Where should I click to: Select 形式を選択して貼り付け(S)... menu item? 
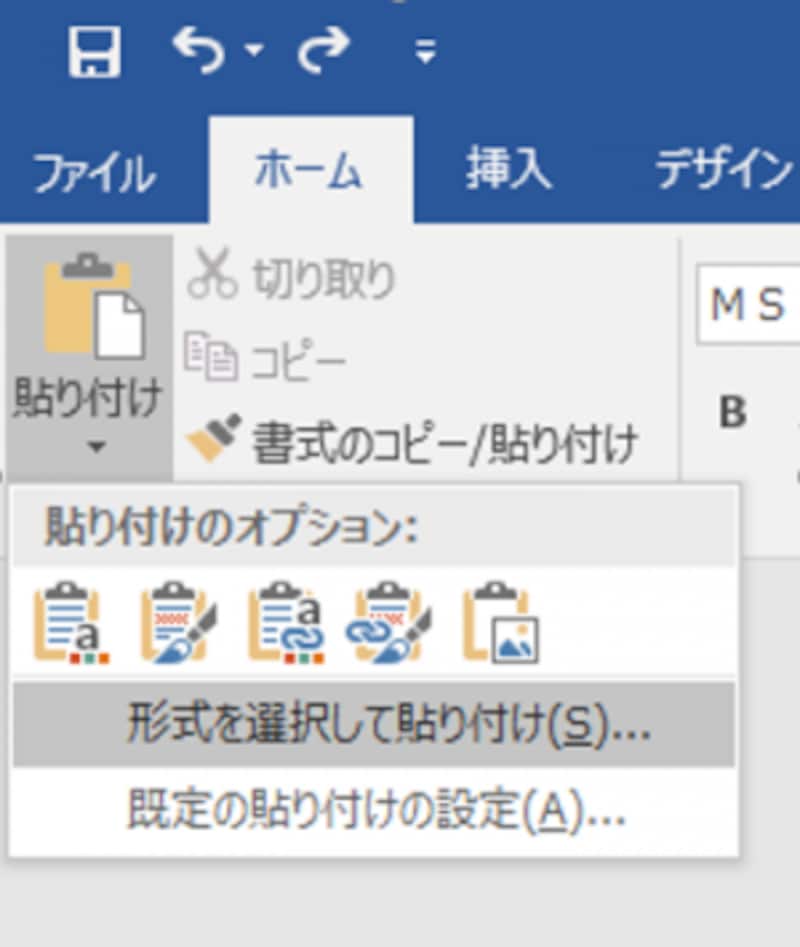[x=374, y=725]
